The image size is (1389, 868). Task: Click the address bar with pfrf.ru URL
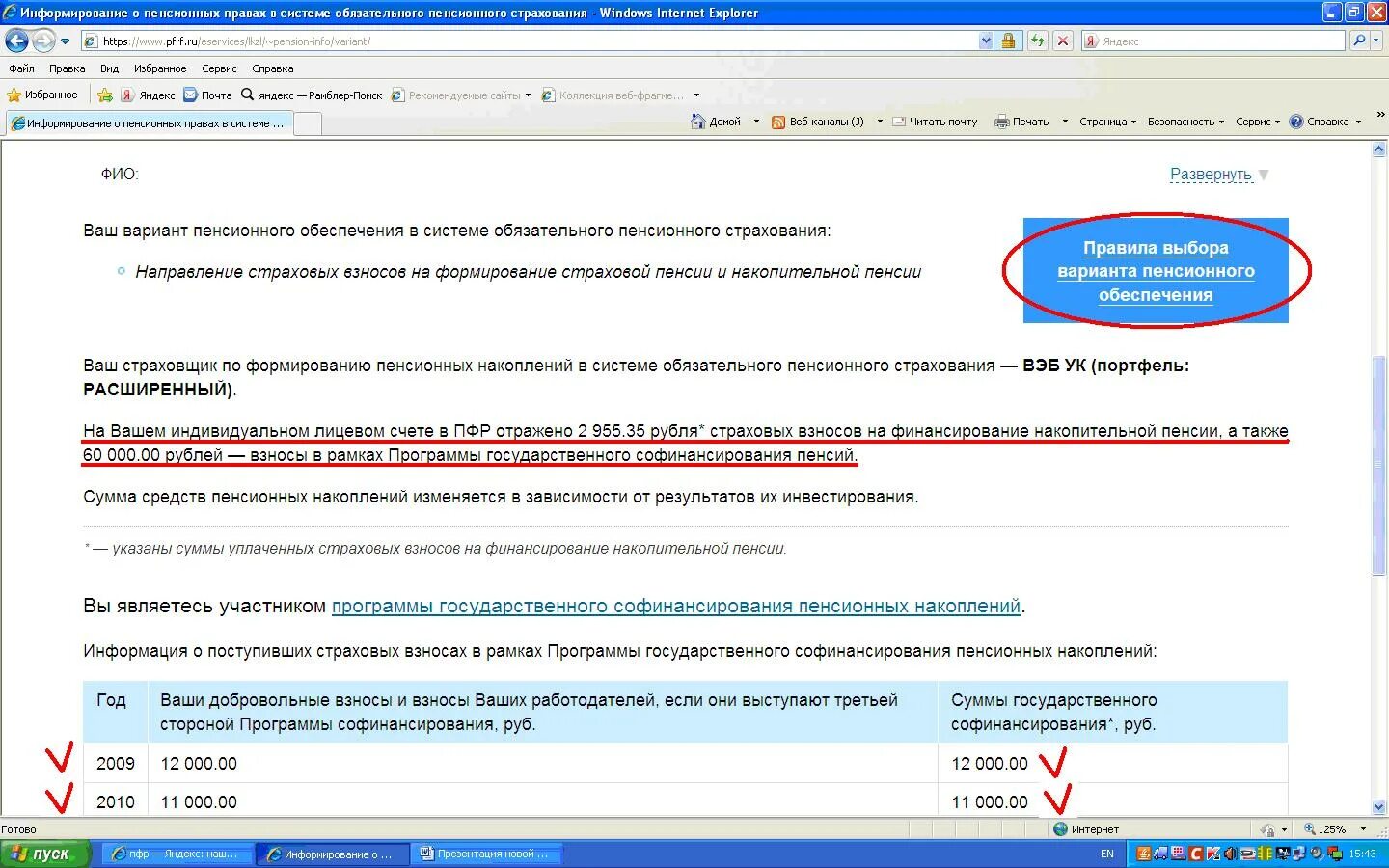pos(529,41)
